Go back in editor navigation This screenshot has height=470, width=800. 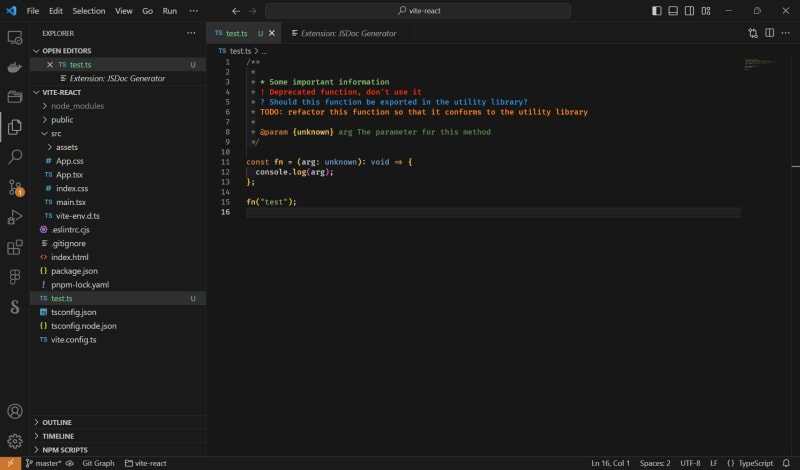coord(236,11)
